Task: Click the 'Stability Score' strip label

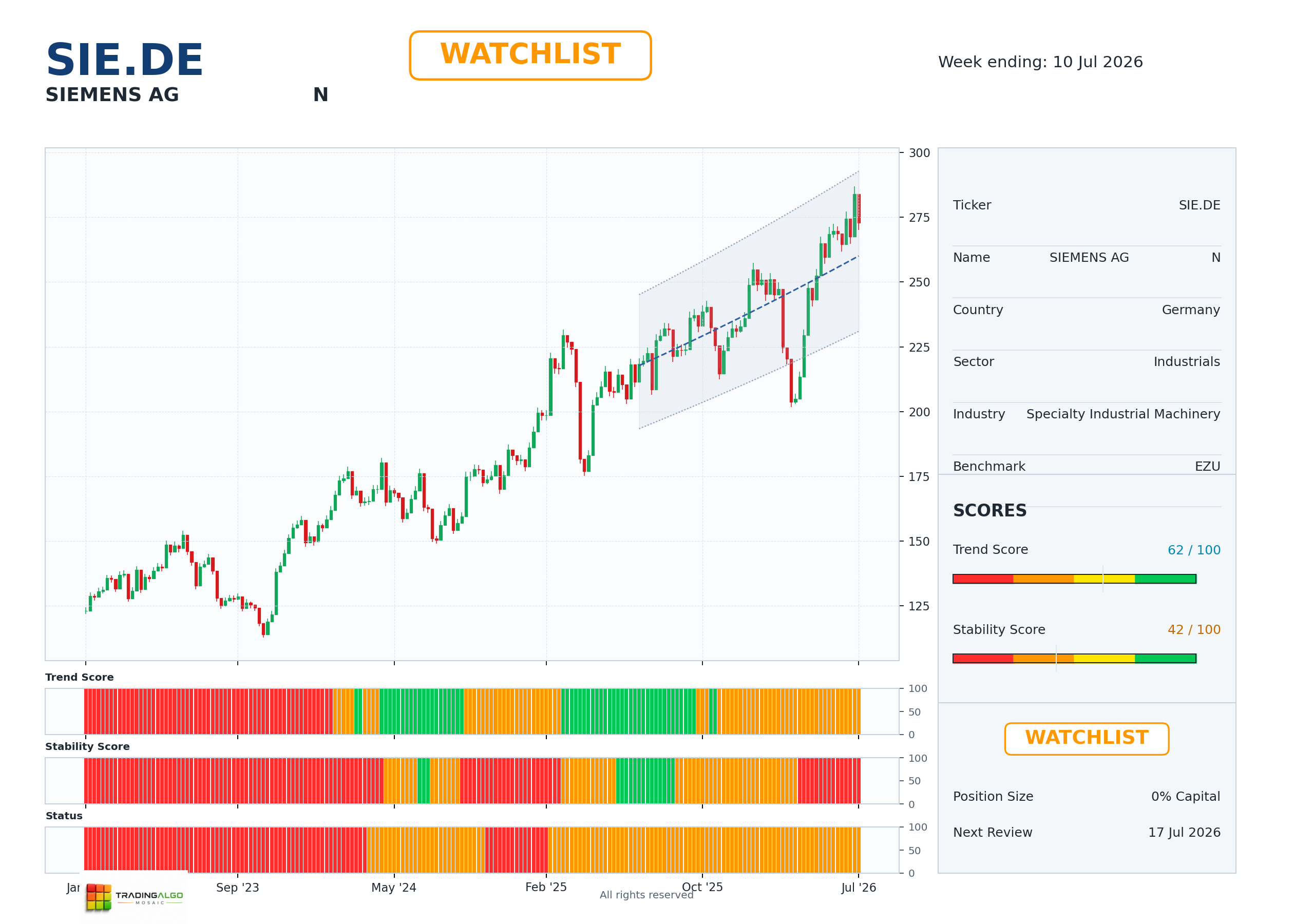Action: (x=87, y=746)
